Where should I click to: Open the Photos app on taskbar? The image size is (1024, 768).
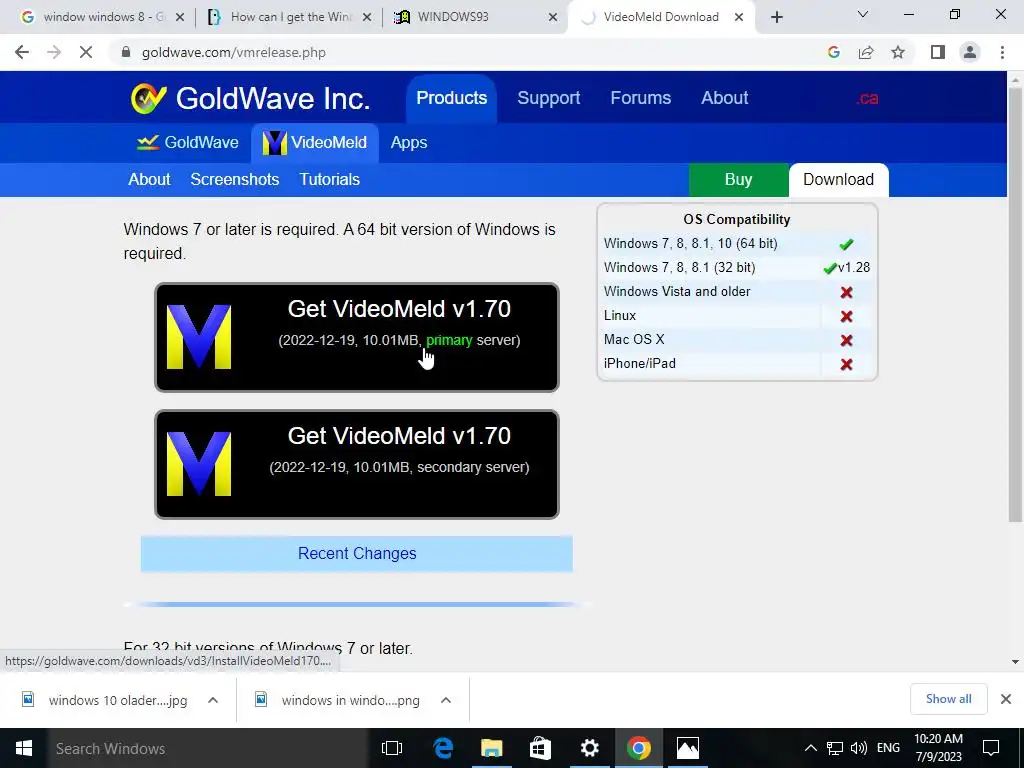(688, 748)
